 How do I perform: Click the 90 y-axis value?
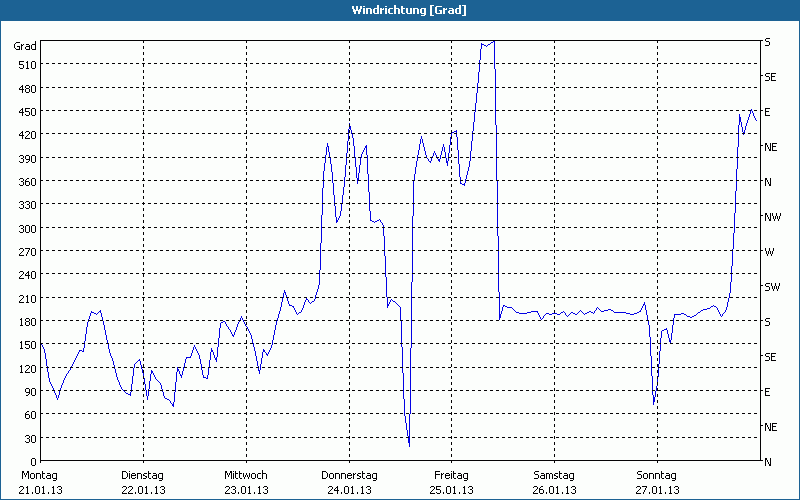(x=31, y=392)
